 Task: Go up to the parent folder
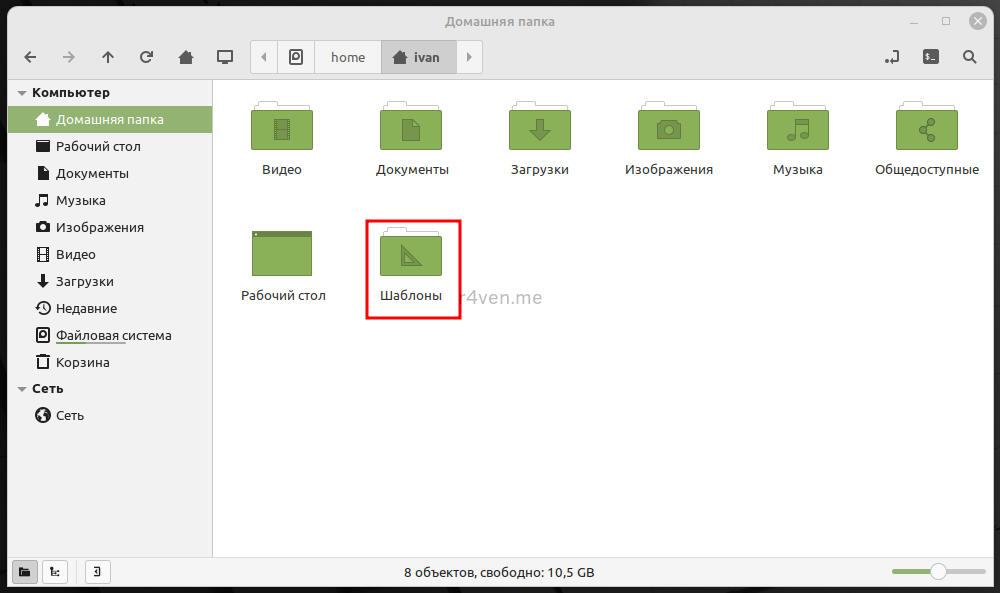(x=108, y=57)
